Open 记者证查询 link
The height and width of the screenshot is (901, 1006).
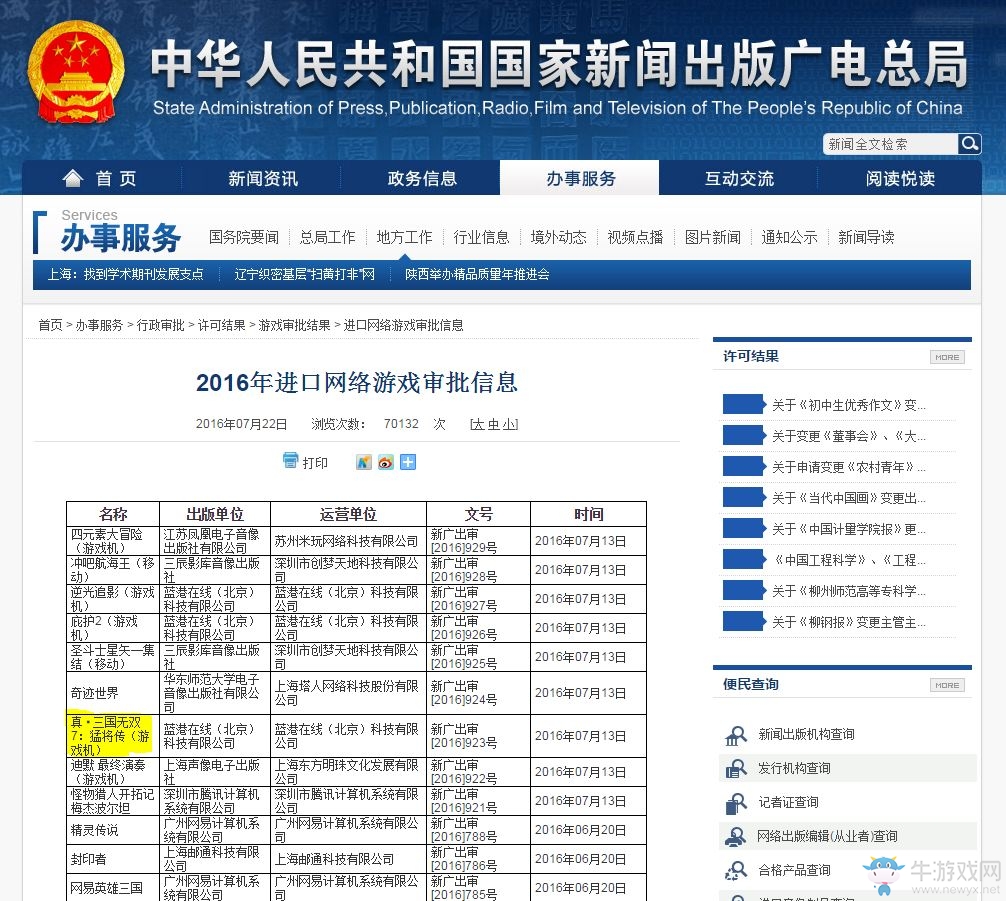(789, 803)
